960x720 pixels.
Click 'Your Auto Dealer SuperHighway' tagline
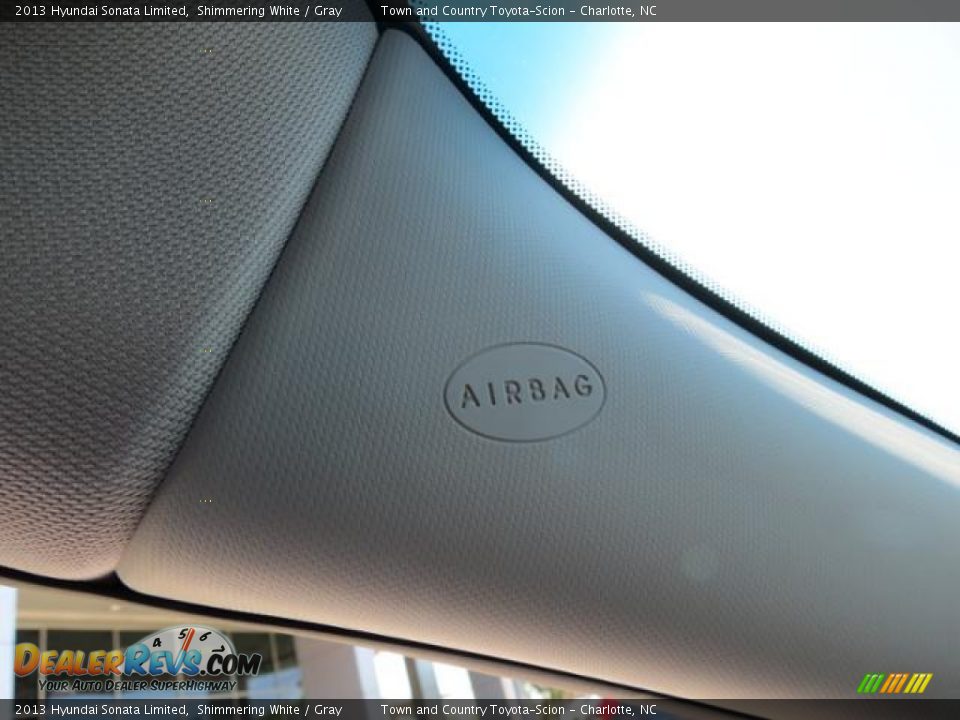point(137,685)
